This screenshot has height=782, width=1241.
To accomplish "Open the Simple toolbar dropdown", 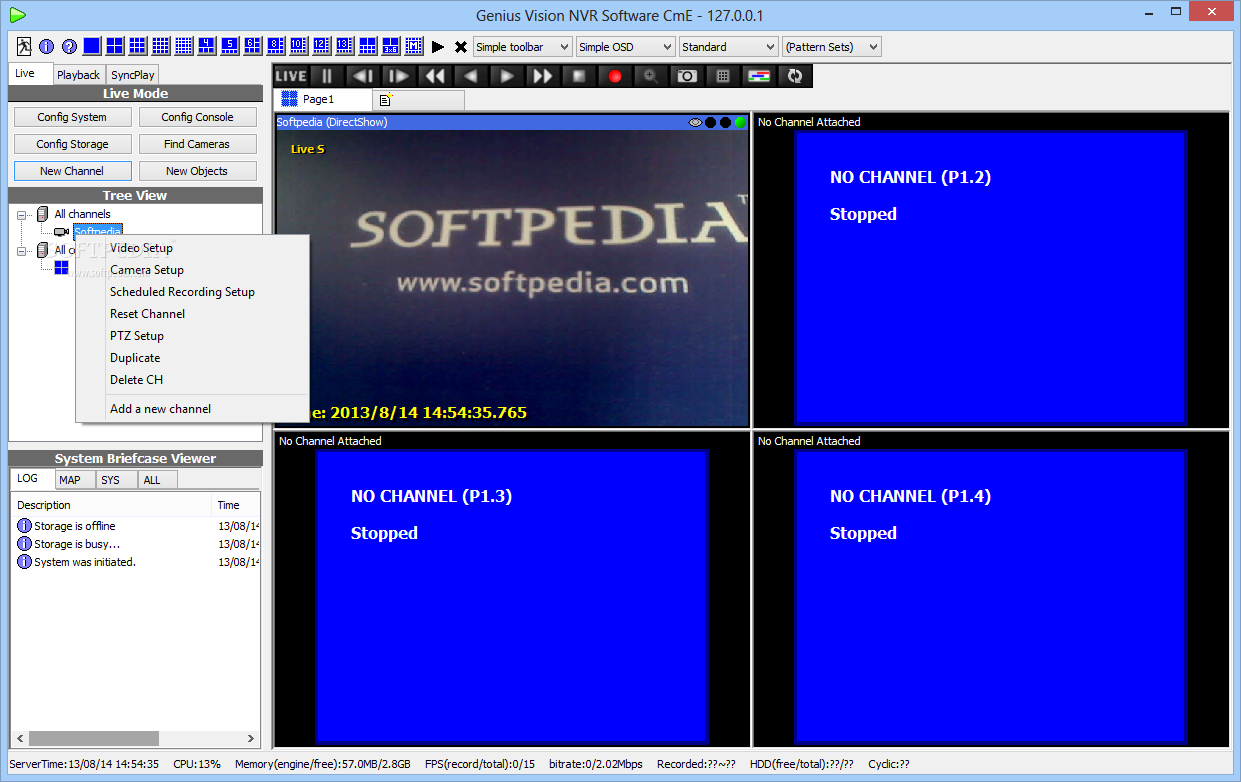I will point(522,46).
